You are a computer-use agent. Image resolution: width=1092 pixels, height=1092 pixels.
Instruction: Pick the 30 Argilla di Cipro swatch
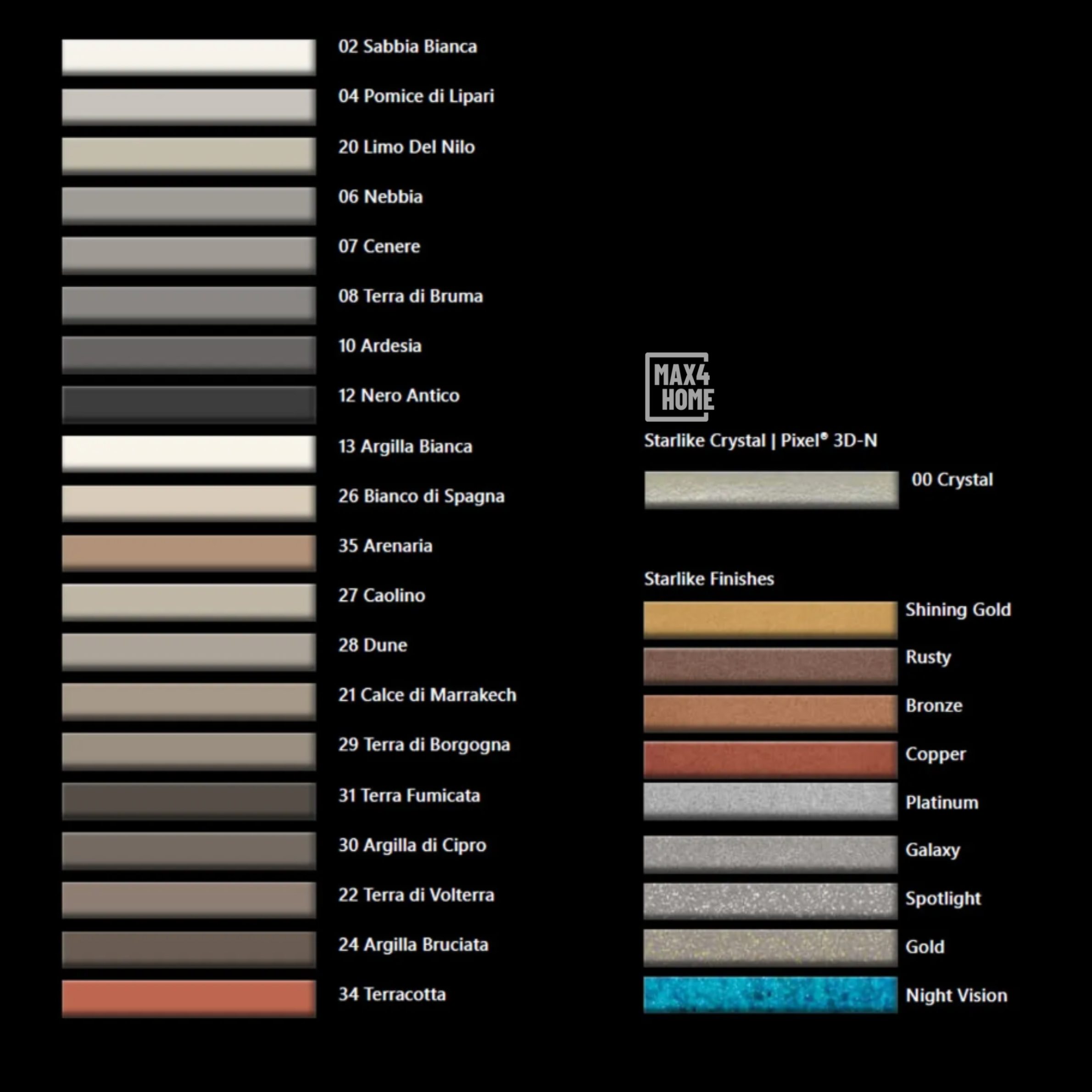pyautogui.click(x=189, y=851)
